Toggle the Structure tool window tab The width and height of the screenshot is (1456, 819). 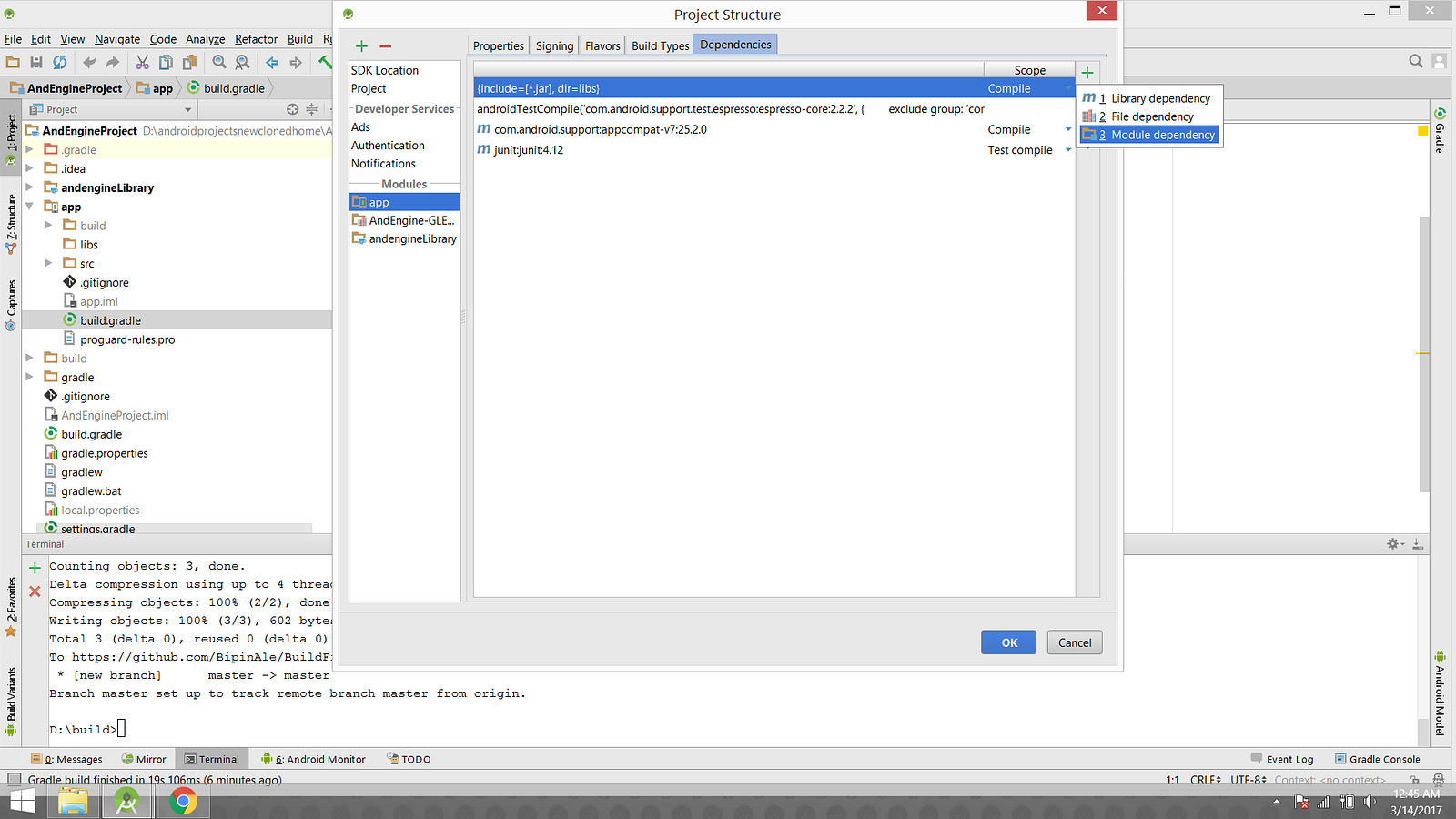[x=11, y=223]
